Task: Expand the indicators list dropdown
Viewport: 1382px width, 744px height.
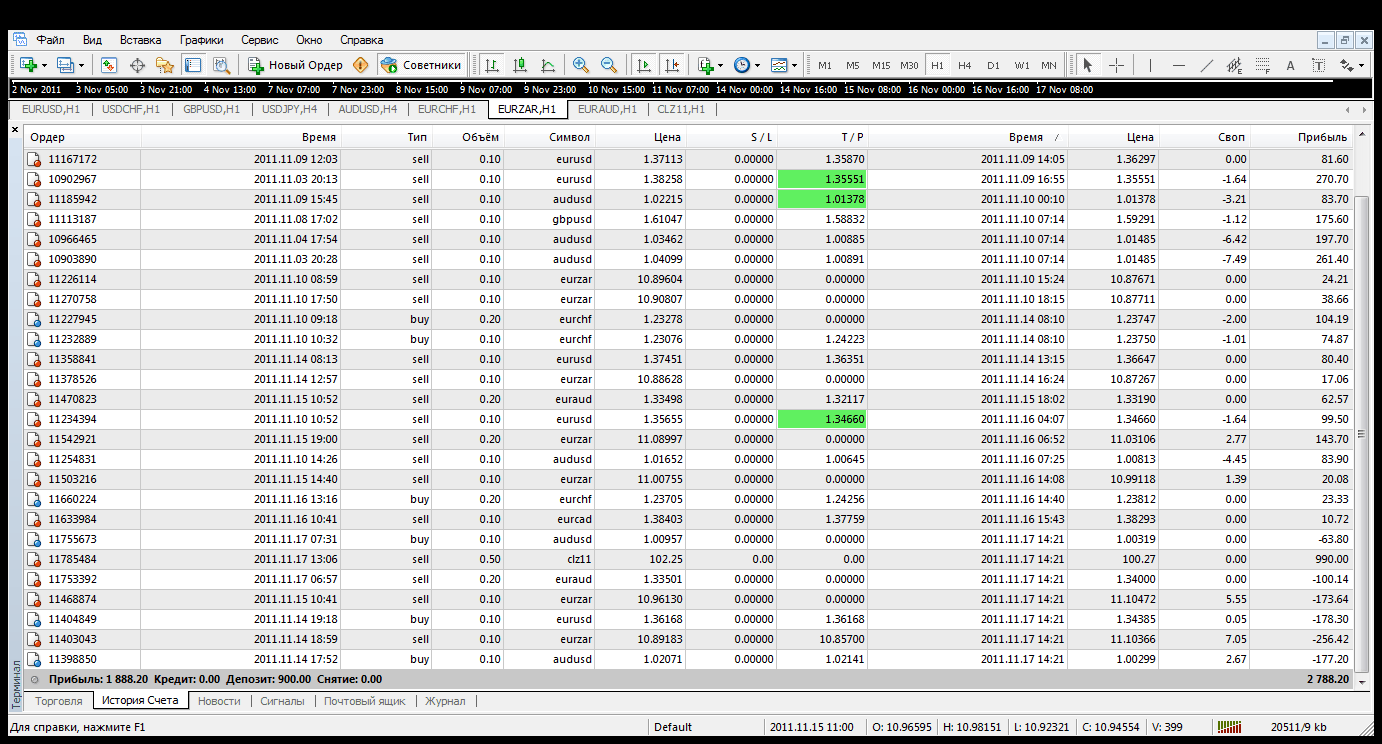Action: coord(720,65)
